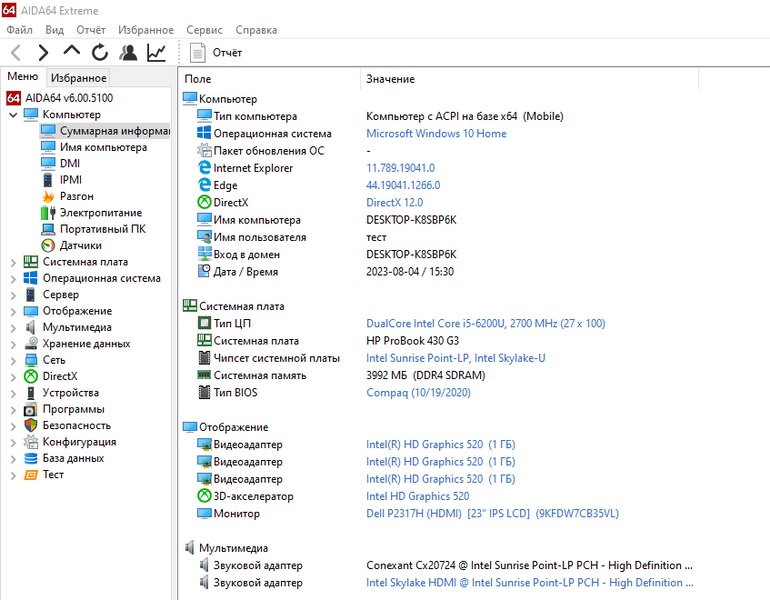Click the device icon next to Устройства
Image resolution: width=770 pixels, height=600 pixels.
(x=31, y=393)
